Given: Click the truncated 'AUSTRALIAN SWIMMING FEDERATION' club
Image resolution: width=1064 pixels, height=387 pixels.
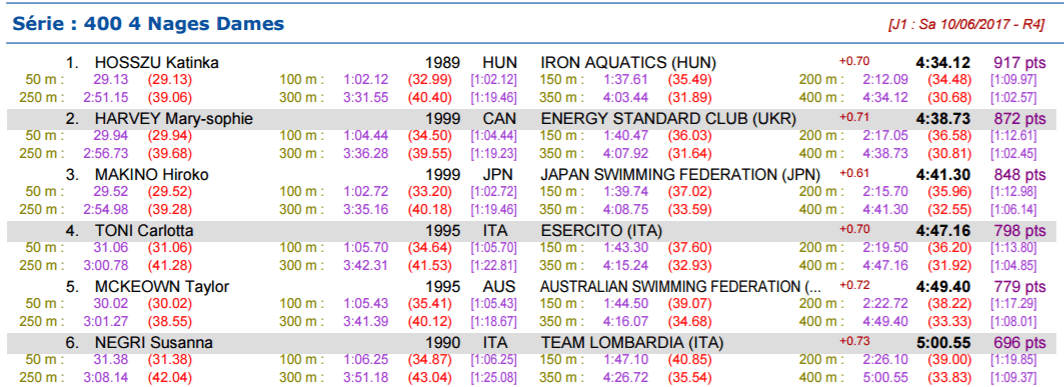Looking at the screenshot, I should 681,287.
